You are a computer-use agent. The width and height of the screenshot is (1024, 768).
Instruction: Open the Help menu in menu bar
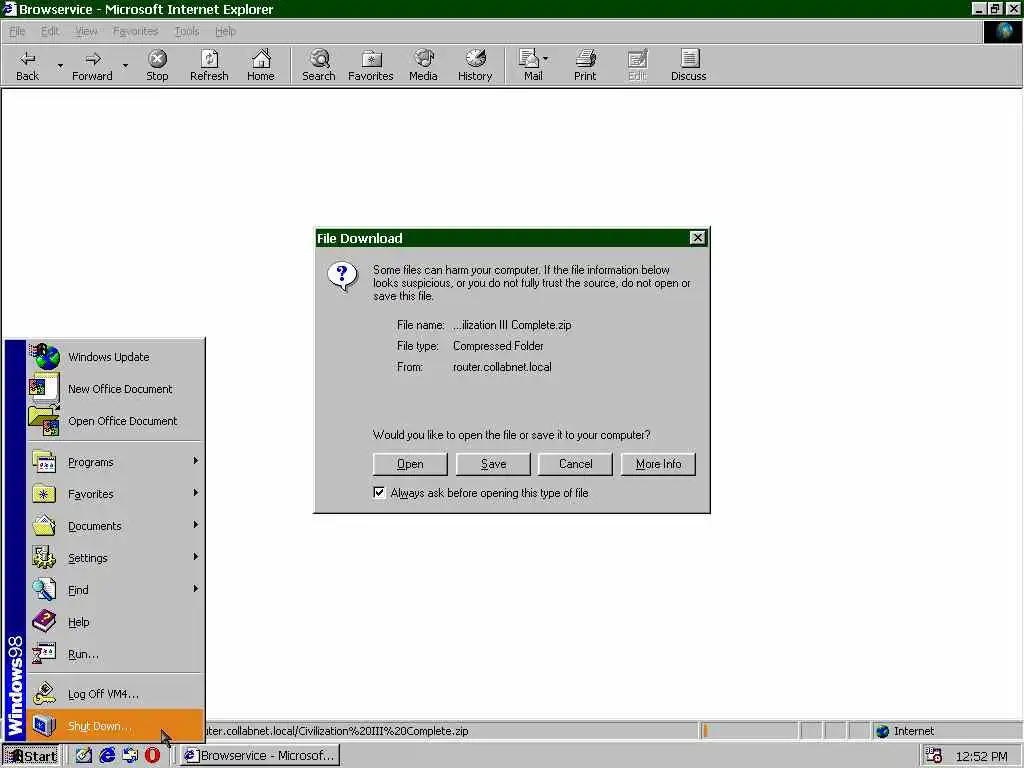225,31
